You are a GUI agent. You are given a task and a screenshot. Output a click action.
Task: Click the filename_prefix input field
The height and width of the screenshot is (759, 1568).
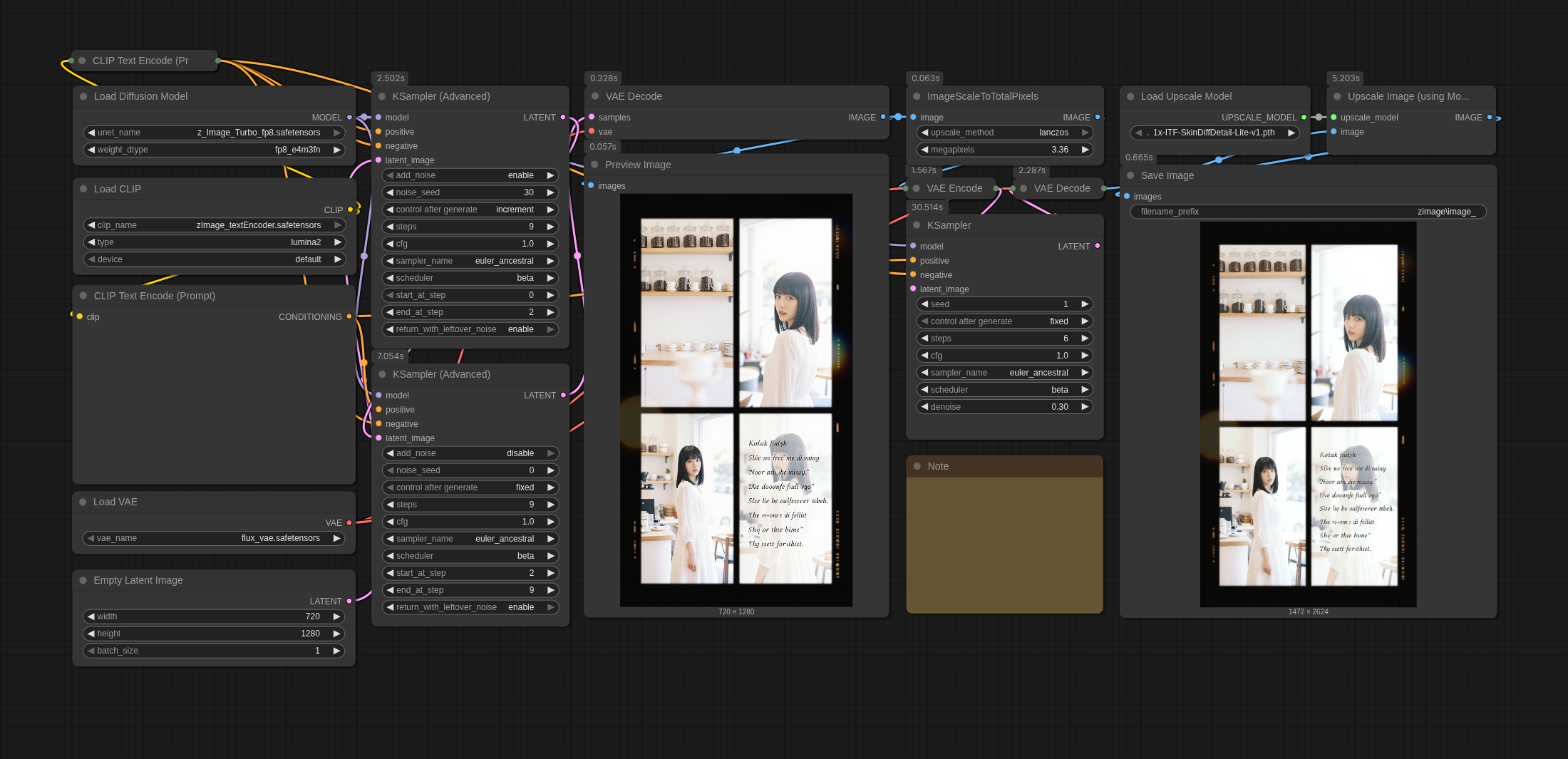1308,212
